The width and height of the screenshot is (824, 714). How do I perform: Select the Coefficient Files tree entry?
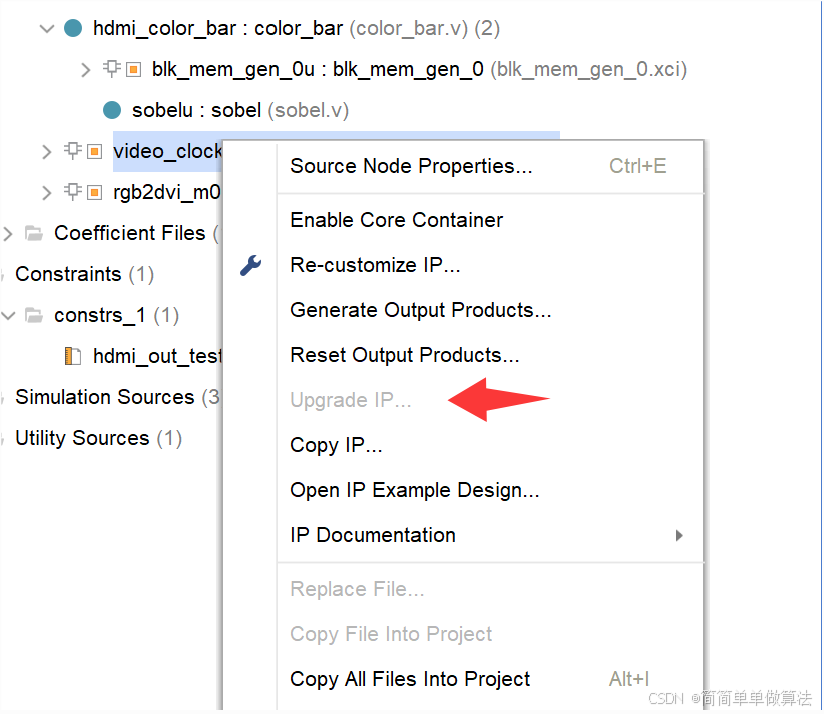(136, 233)
